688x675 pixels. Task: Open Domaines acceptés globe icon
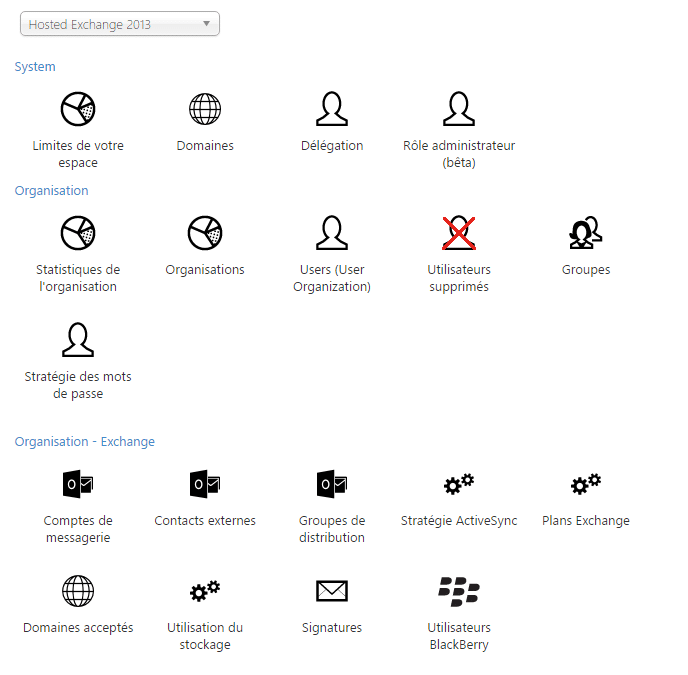click(78, 591)
